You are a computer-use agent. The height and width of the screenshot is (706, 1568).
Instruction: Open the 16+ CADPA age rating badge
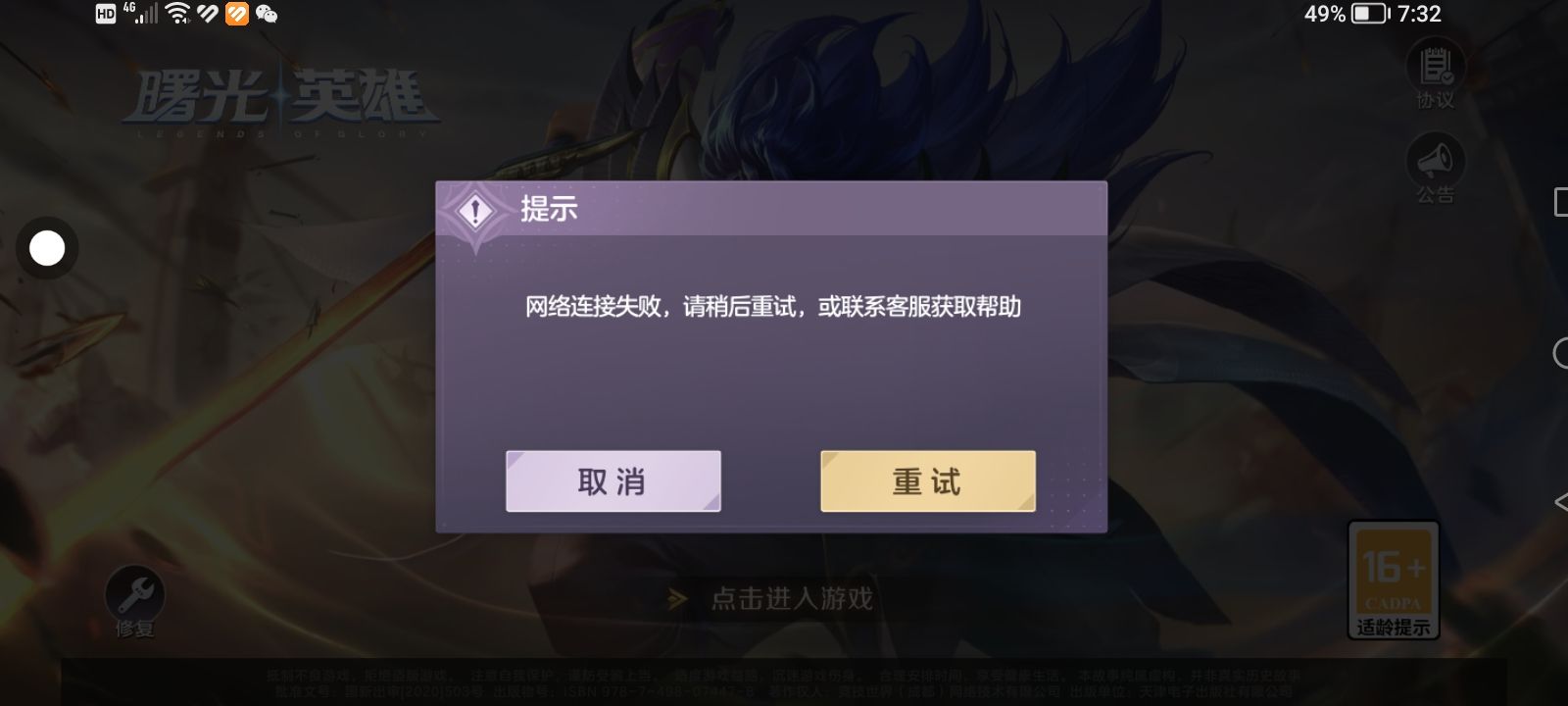1393,580
